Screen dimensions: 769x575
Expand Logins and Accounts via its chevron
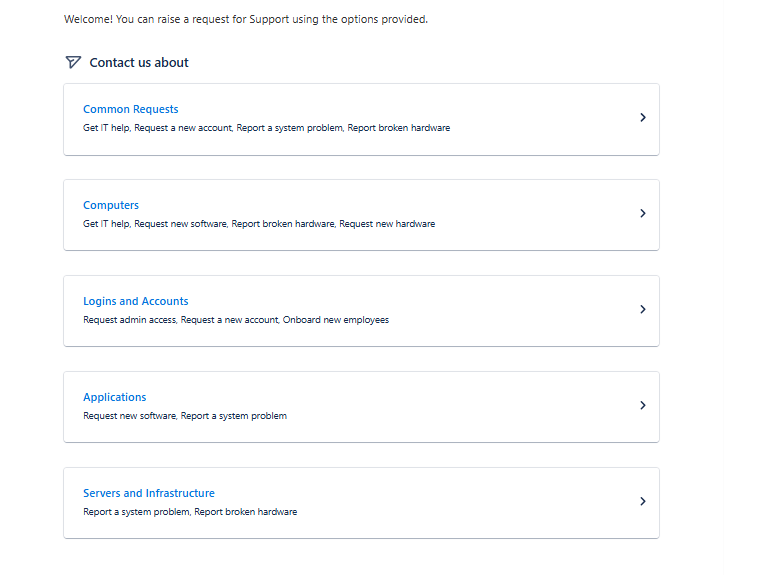[643, 310]
